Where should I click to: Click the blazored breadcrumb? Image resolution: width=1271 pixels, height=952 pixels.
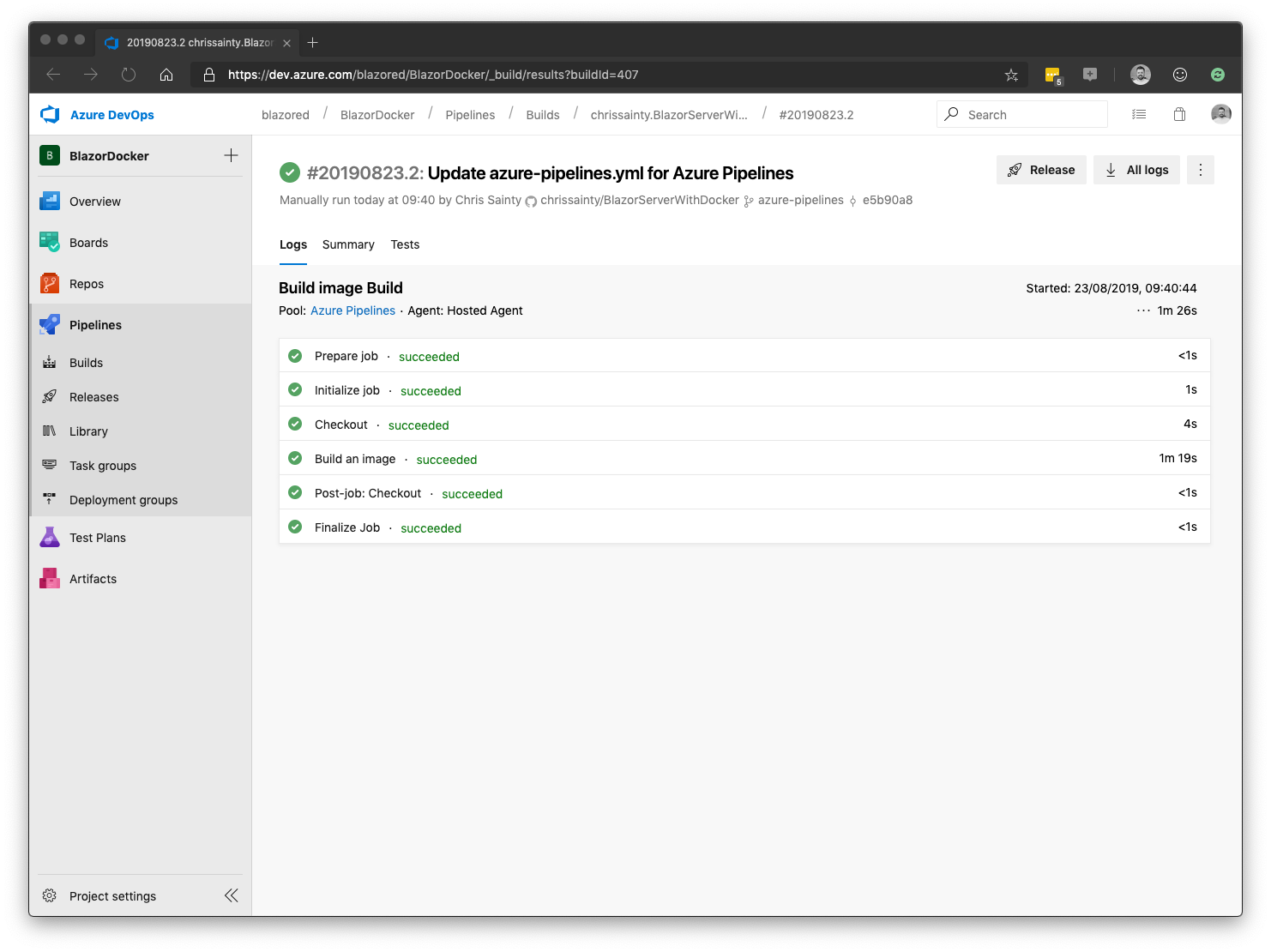click(286, 115)
